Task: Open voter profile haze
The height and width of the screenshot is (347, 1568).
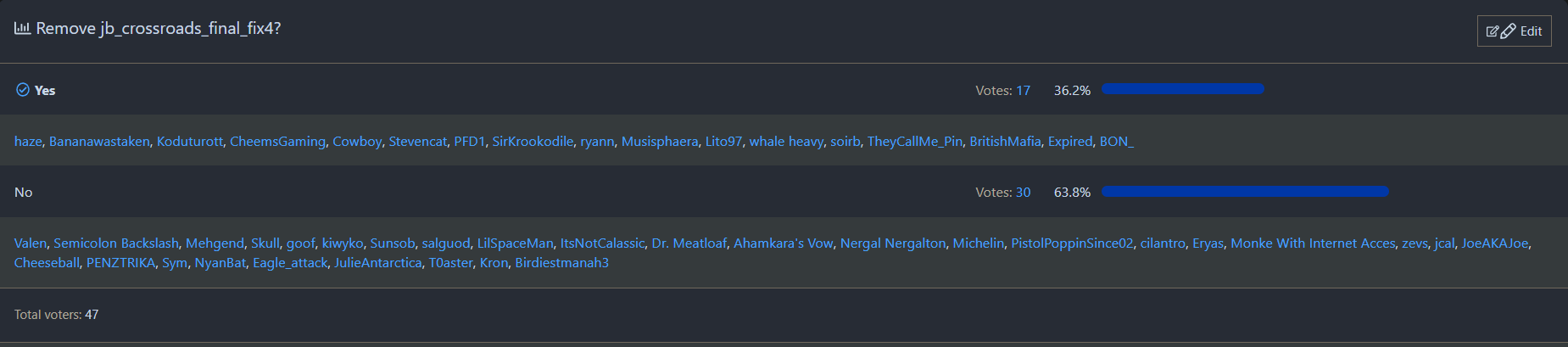Action: (x=28, y=142)
